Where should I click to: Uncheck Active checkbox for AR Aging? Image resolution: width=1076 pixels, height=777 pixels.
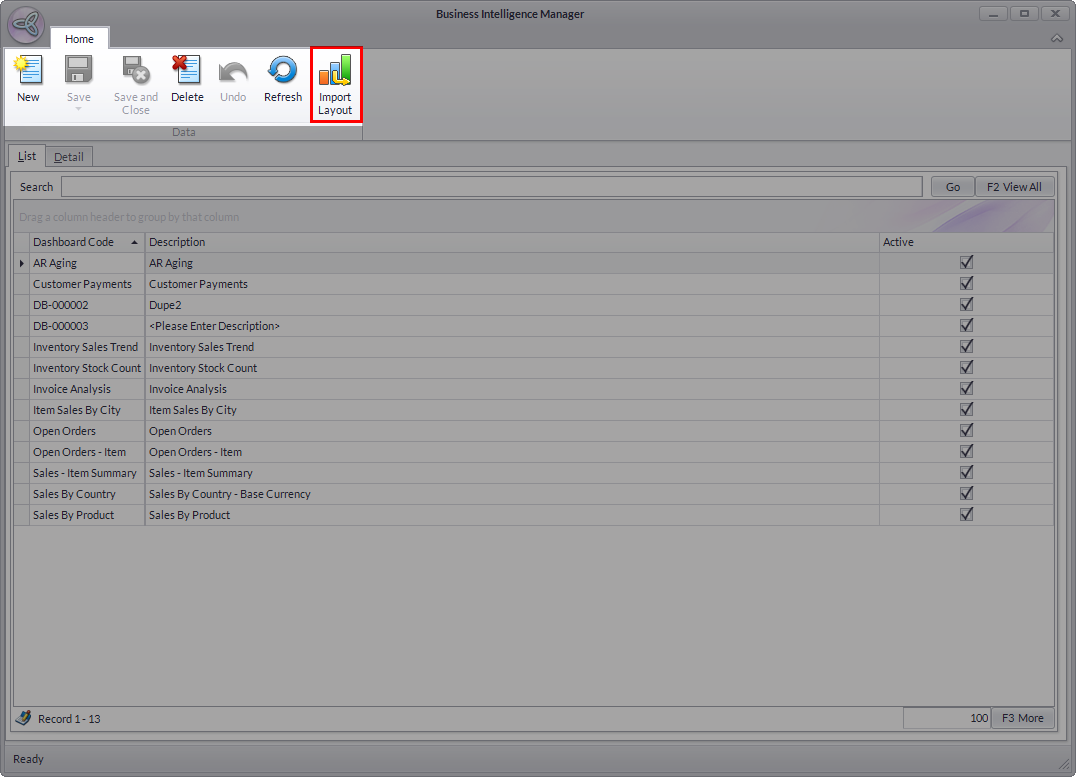click(966, 263)
